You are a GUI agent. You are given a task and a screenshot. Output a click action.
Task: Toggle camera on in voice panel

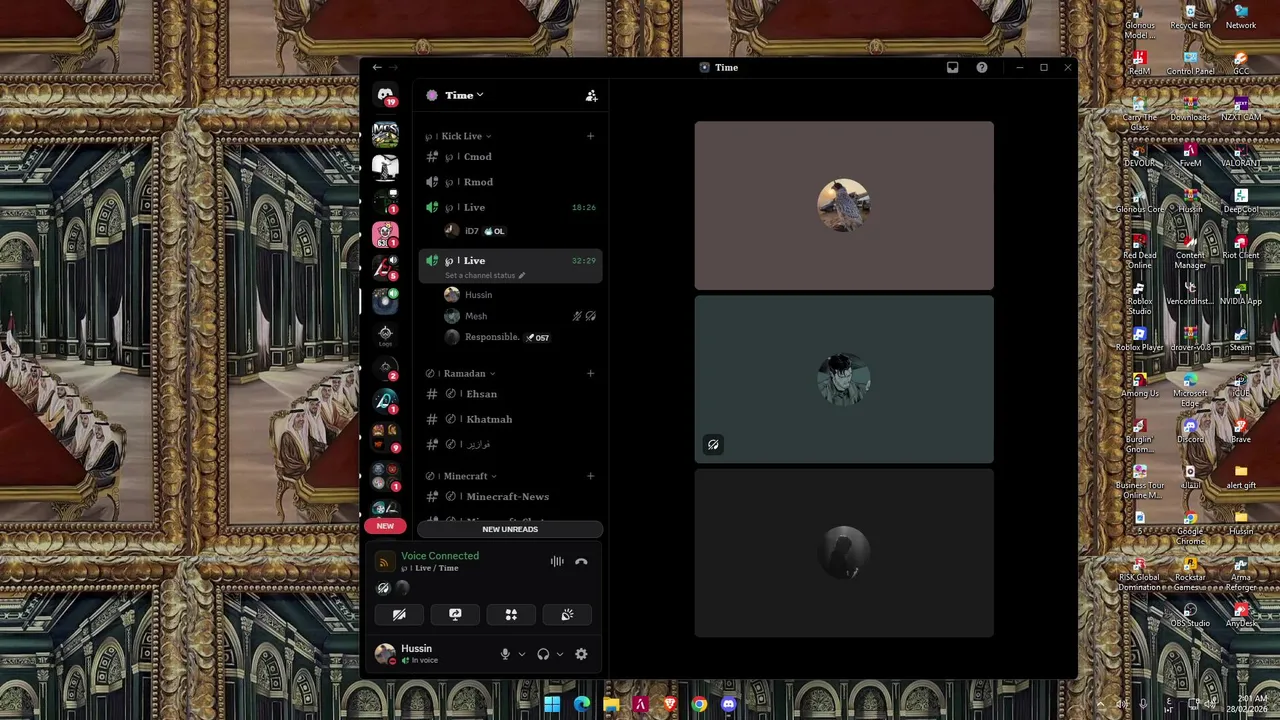pos(399,615)
